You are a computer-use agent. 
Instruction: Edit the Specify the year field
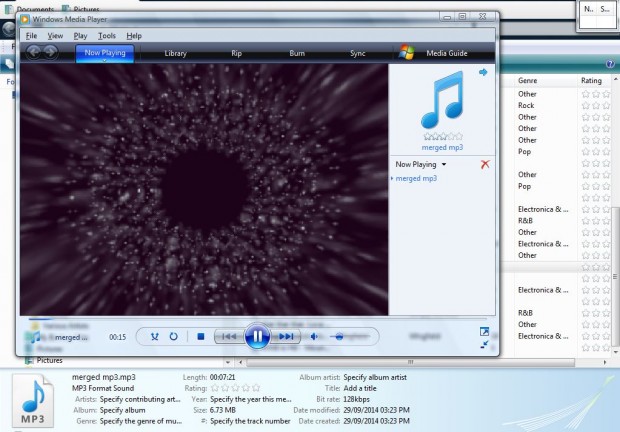click(x=251, y=399)
